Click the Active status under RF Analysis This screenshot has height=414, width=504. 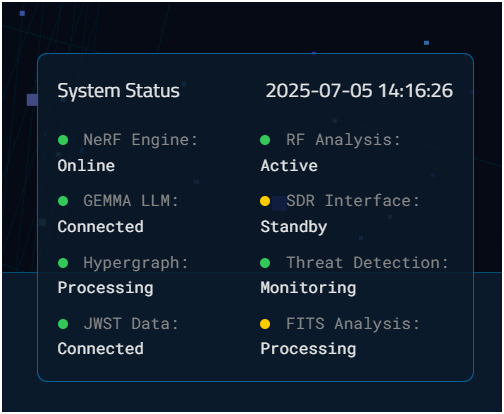[x=289, y=166]
